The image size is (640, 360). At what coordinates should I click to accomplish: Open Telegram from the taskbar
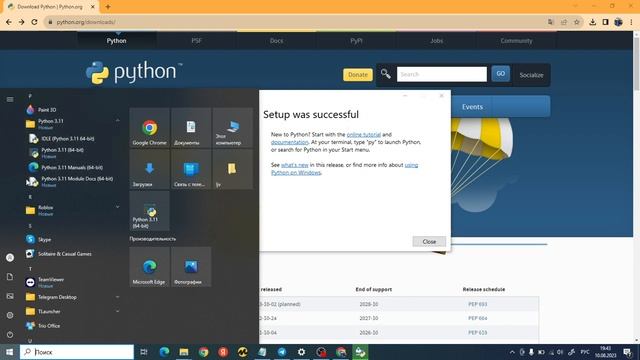click(x=282, y=352)
